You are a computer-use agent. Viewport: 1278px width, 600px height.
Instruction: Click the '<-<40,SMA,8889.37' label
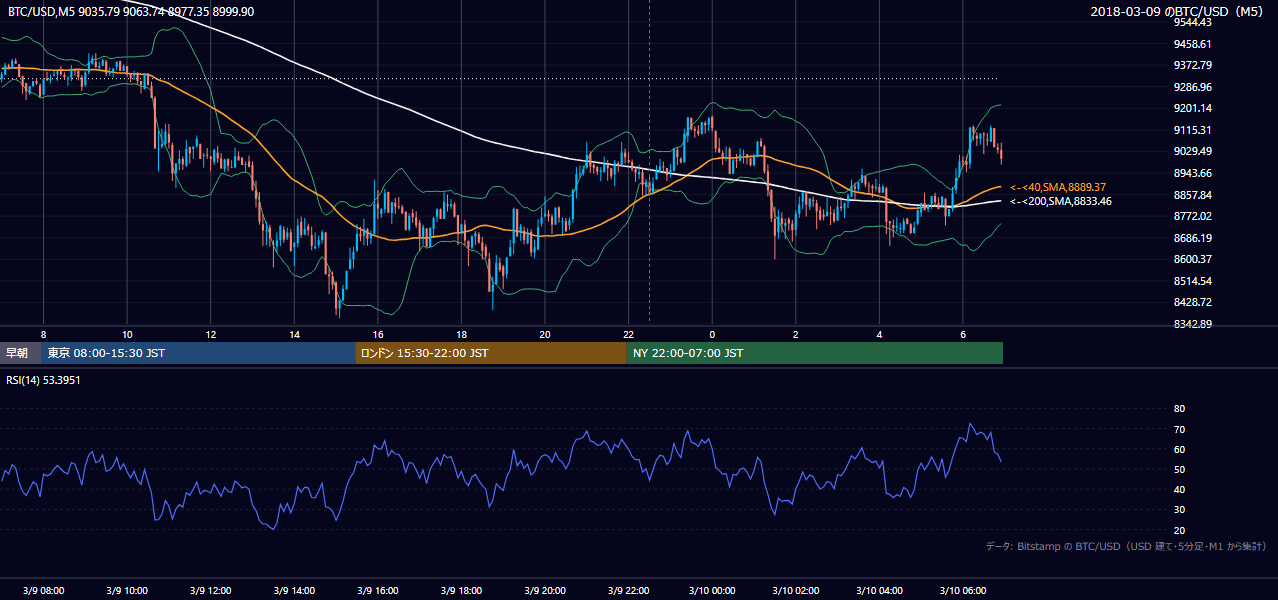click(1058, 187)
